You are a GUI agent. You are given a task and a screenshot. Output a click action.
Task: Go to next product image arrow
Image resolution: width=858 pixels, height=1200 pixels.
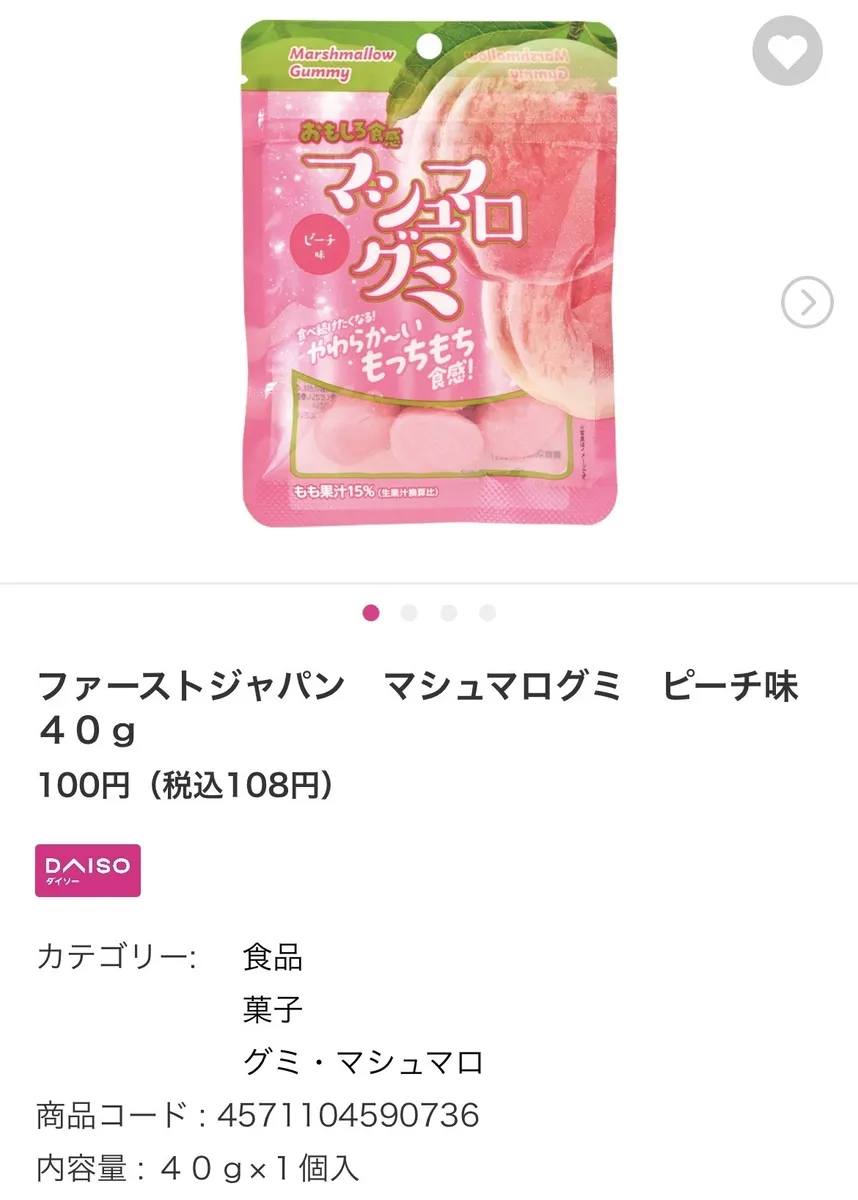point(807,301)
